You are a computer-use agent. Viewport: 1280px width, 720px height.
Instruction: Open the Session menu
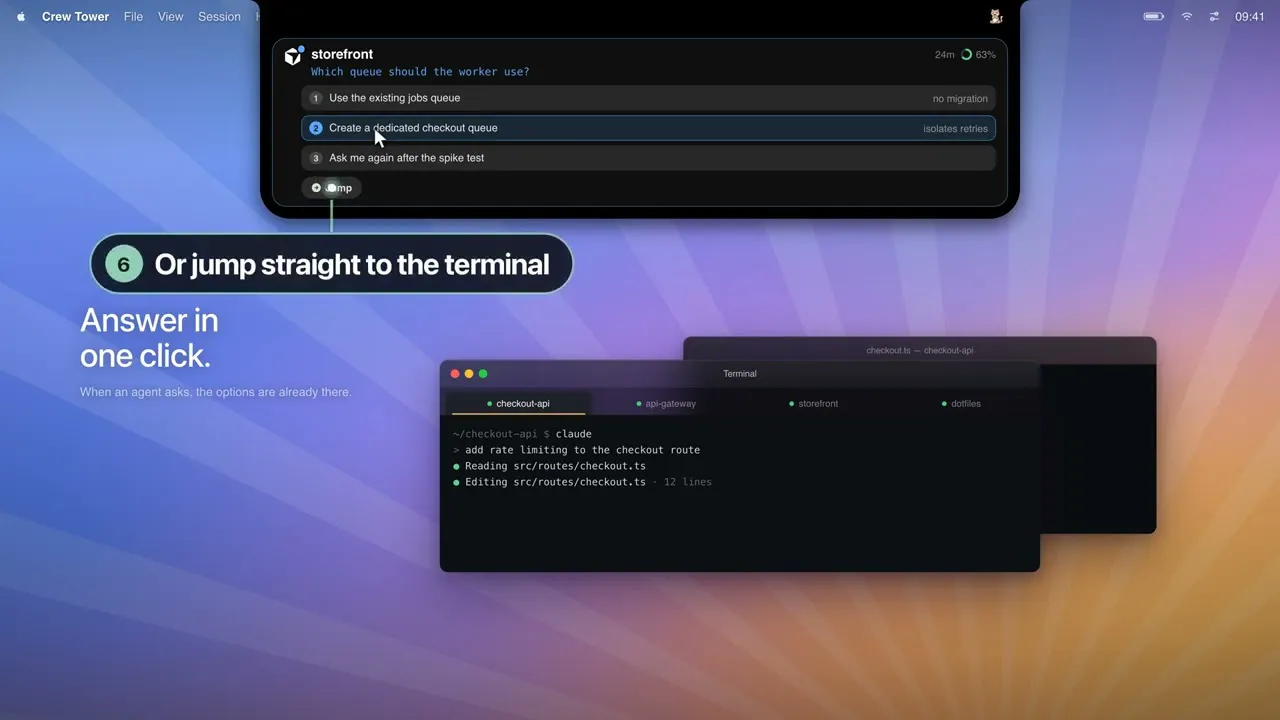pyautogui.click(x=219, y=16)
